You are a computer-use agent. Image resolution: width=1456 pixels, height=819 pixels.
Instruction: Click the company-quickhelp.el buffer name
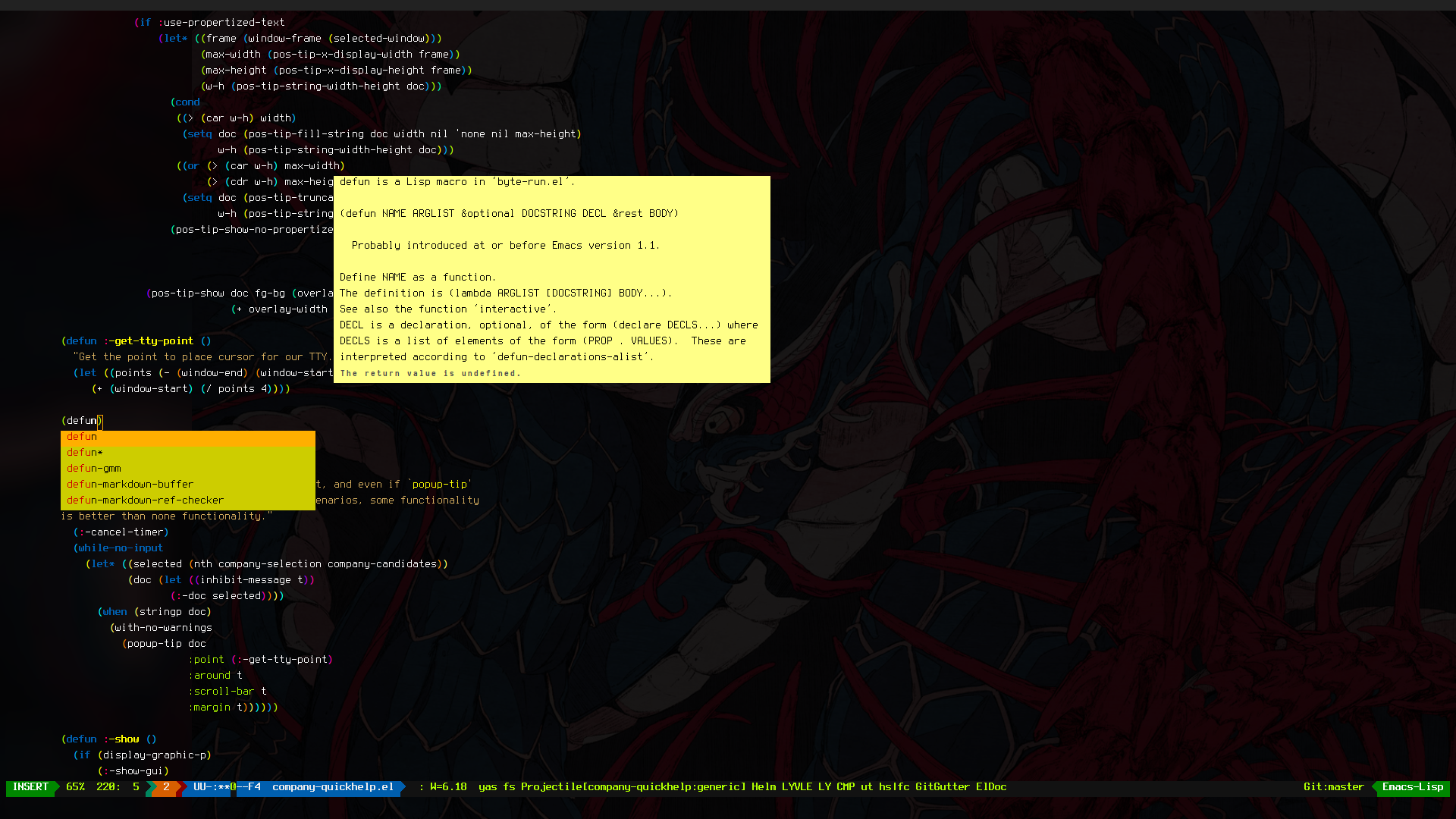[332, 787]
